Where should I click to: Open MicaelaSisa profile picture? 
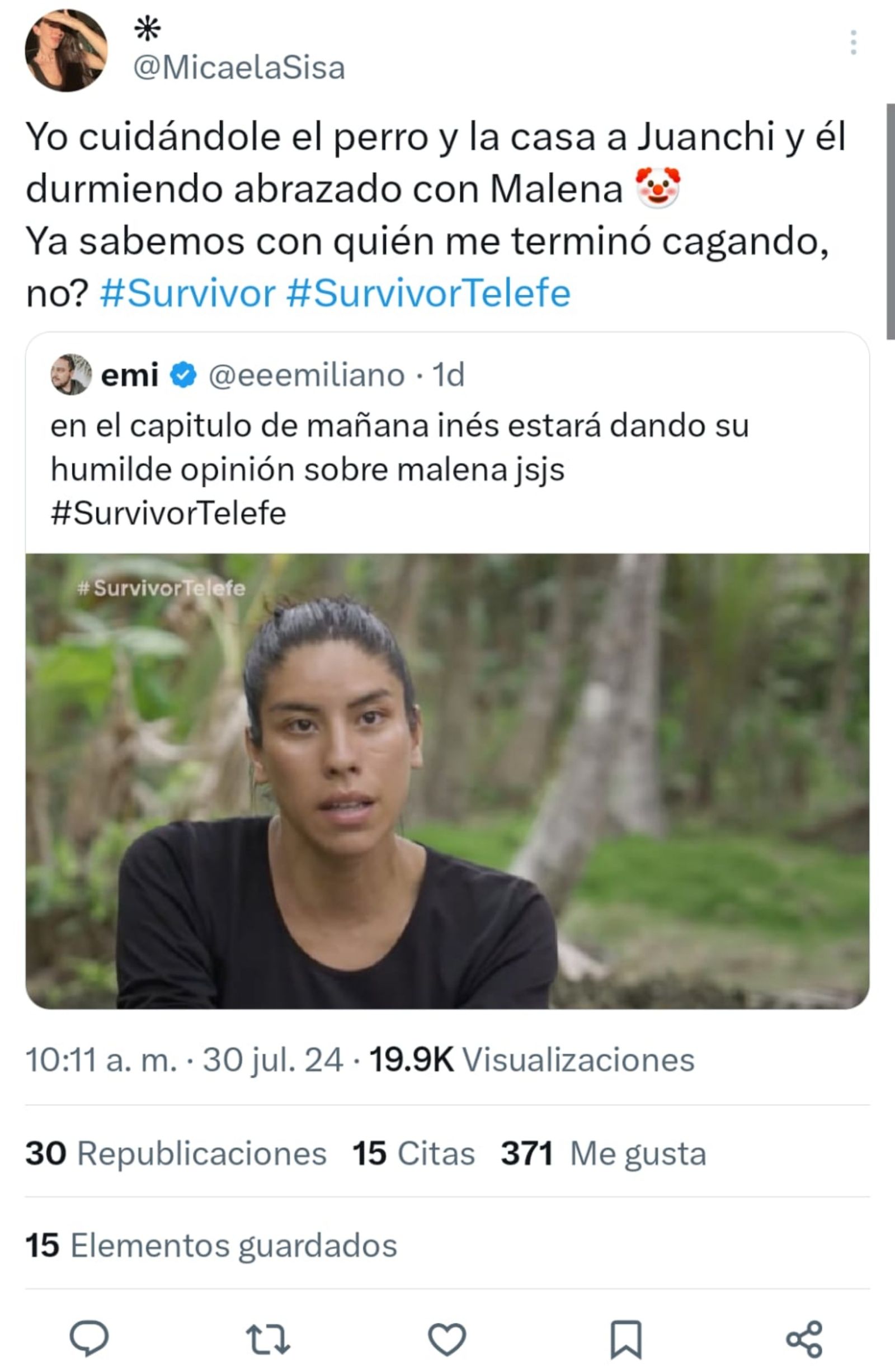coord(67,51)
